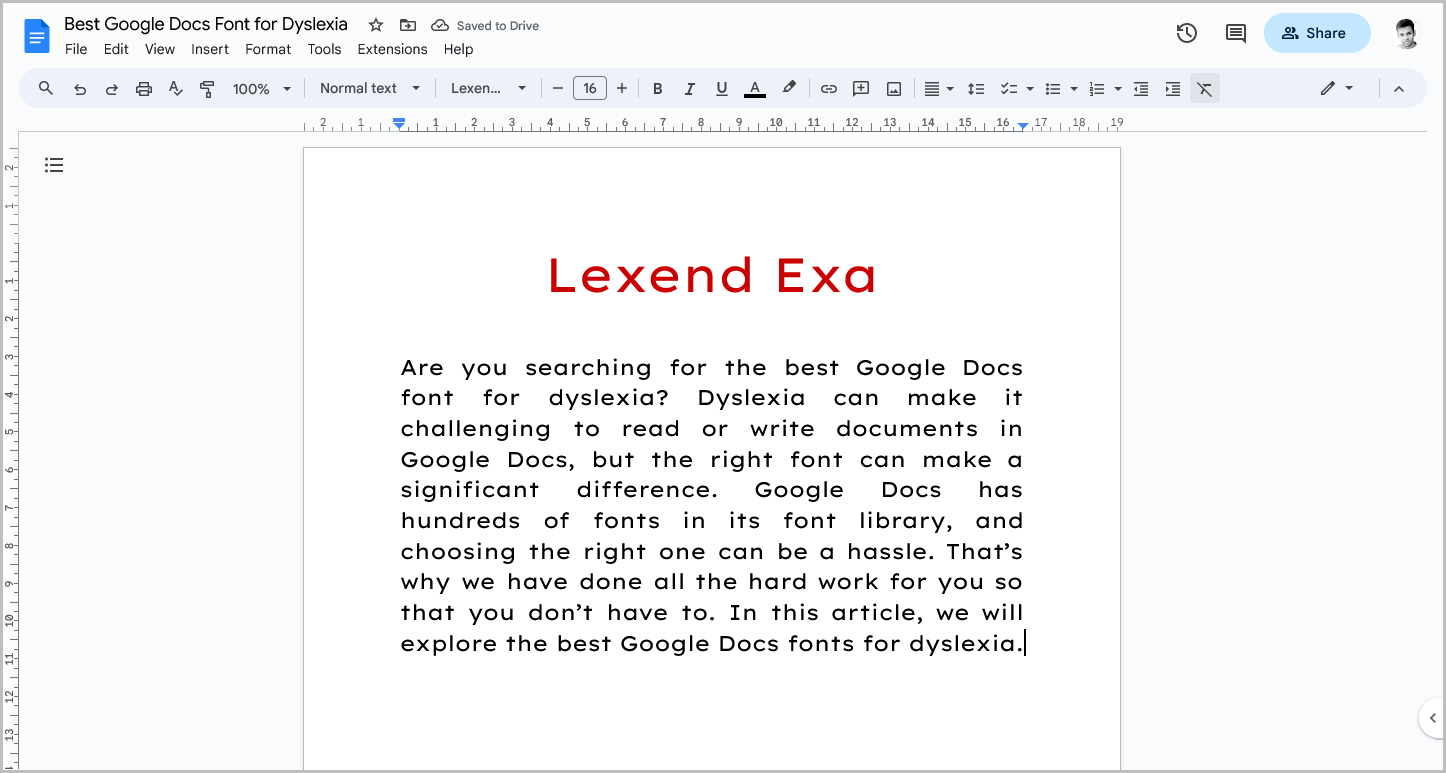Click the document title in the header
Screen dimensions: 1446x773
click(206, 24)
